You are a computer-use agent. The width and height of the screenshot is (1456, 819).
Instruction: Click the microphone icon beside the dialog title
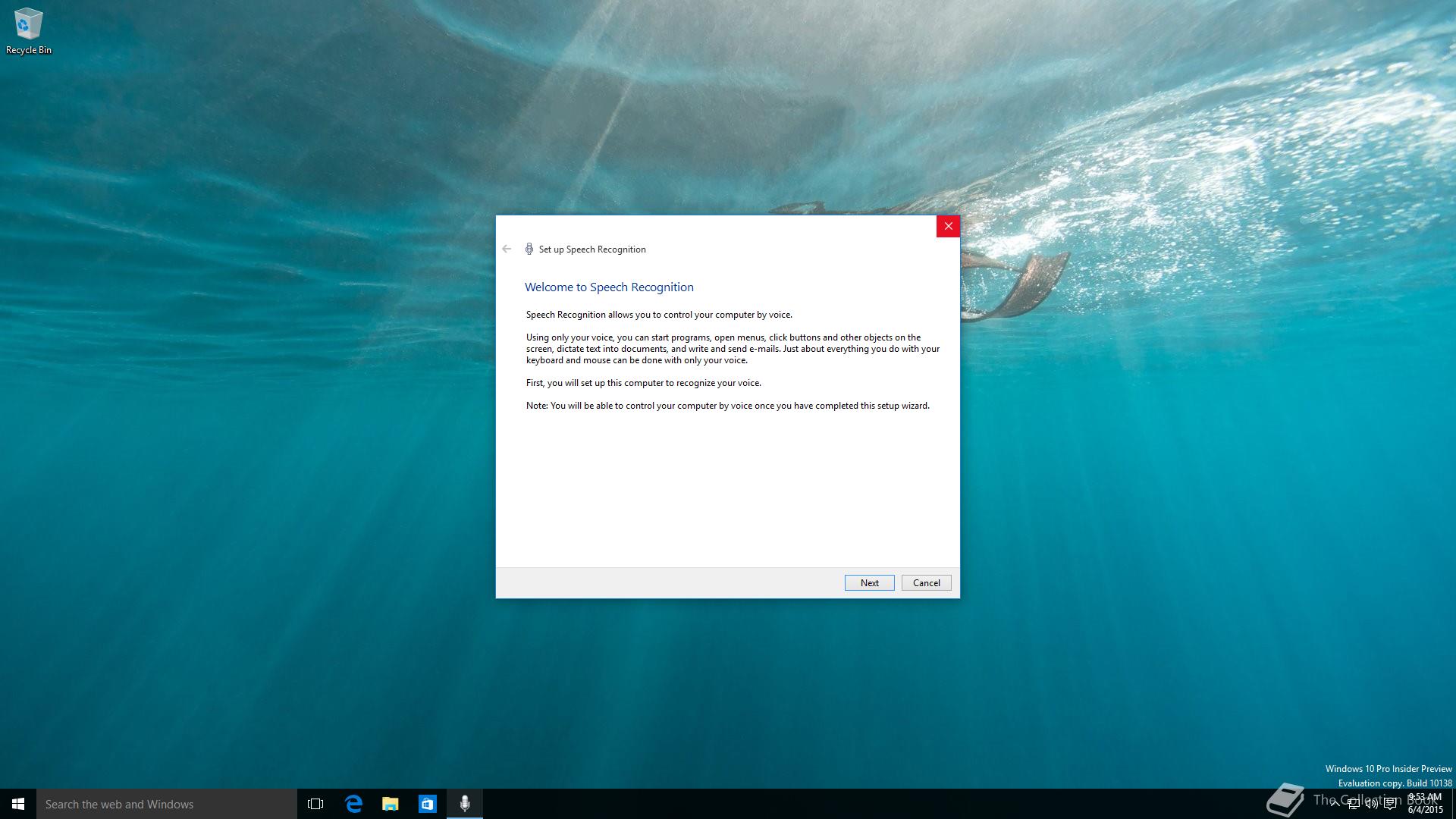pyautogui.click(x=529, y=249)
